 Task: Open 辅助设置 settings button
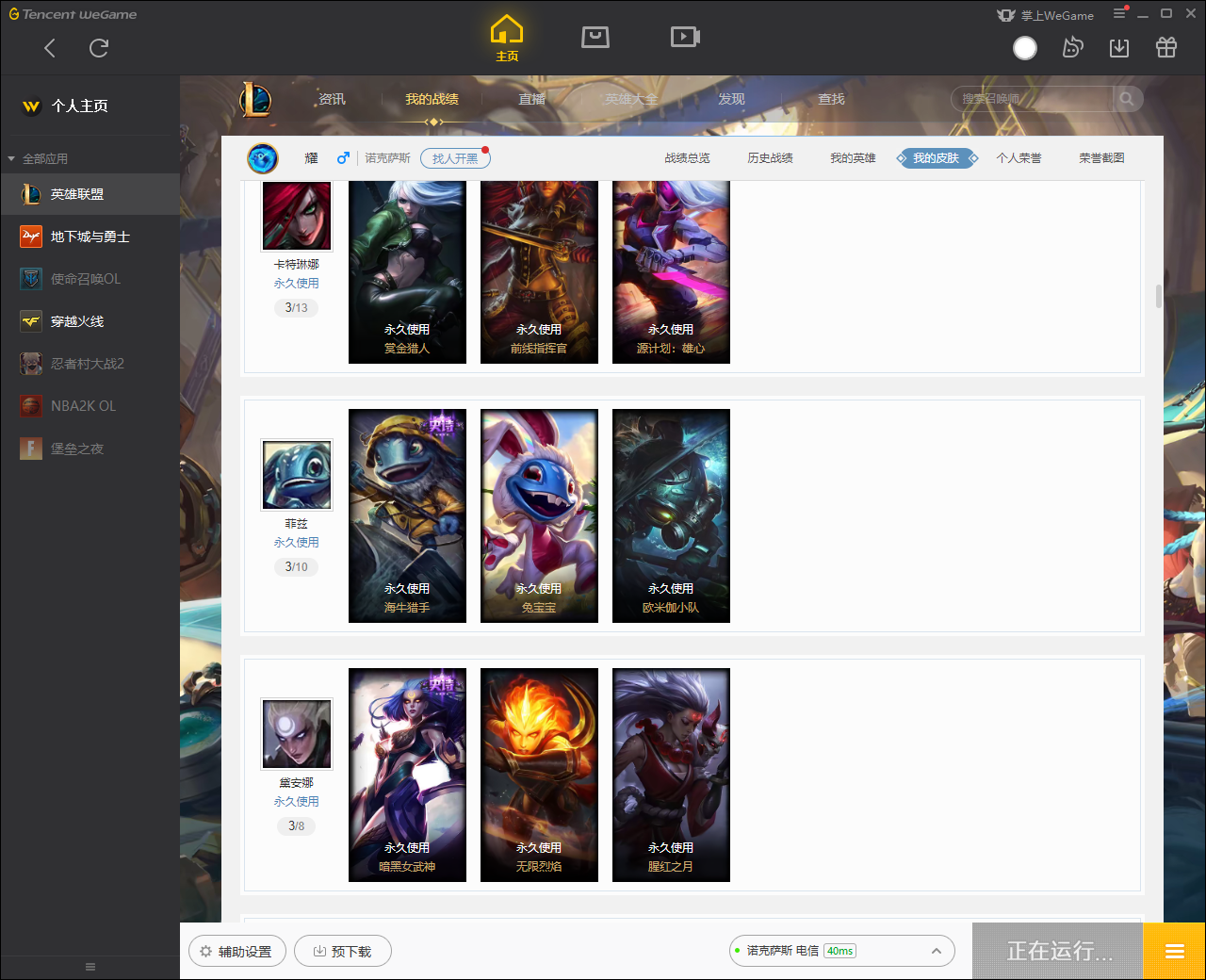point(236,952)
